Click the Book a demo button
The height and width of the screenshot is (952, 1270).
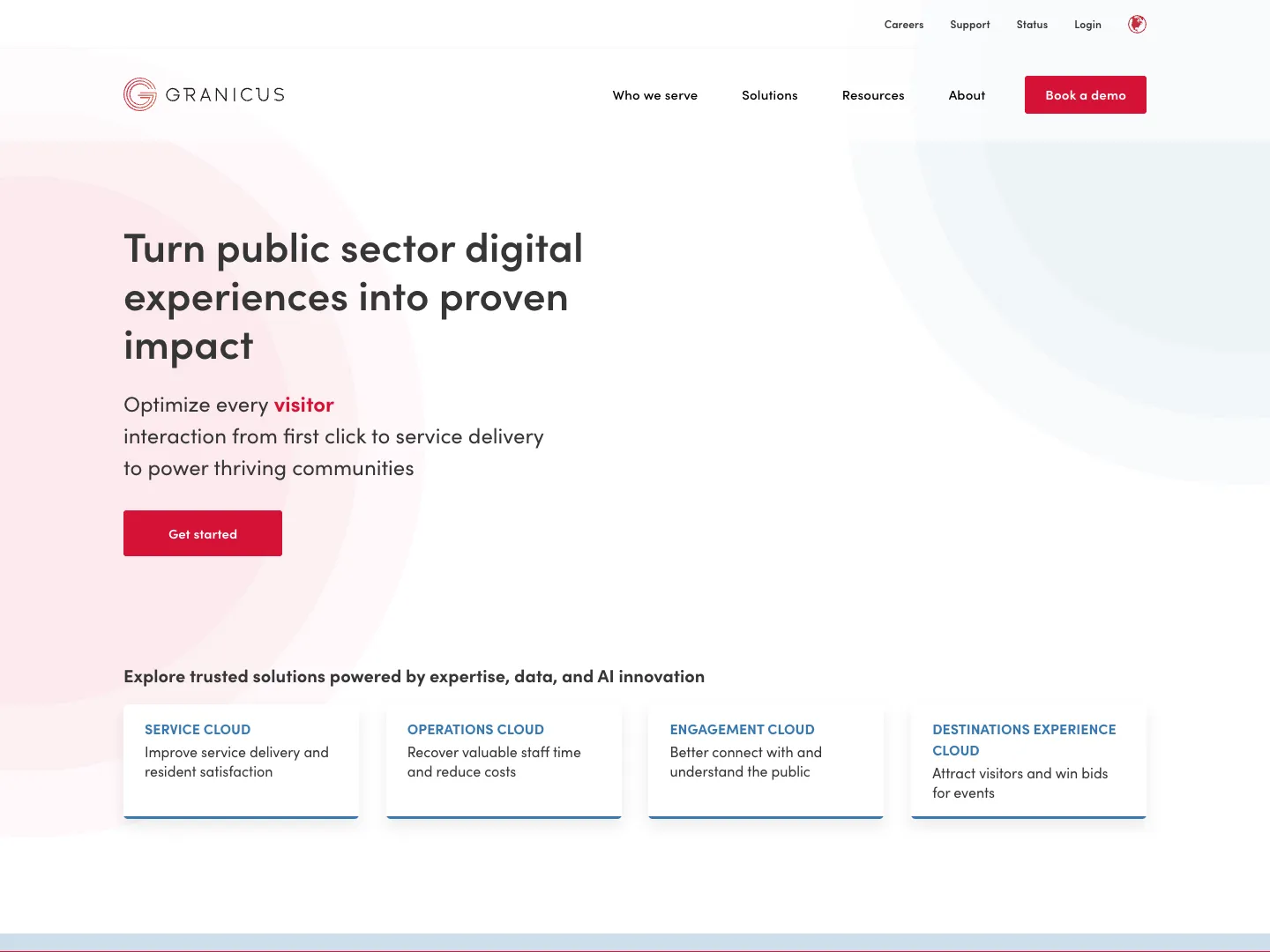pyautogui.click(x=1086, y=94)
